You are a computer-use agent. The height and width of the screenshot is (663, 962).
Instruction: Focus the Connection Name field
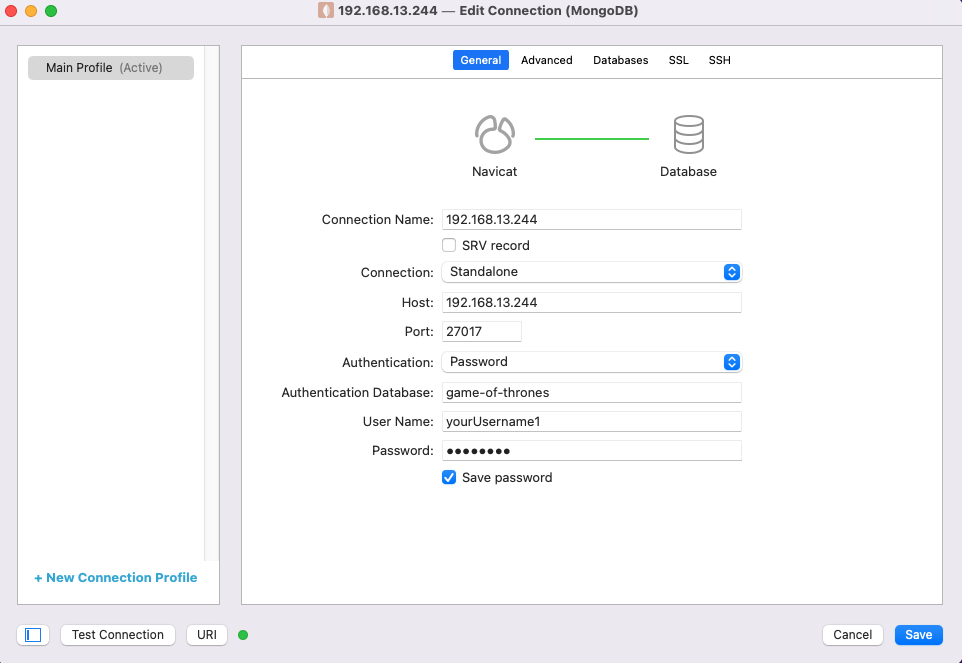click(x=591, y=220)
